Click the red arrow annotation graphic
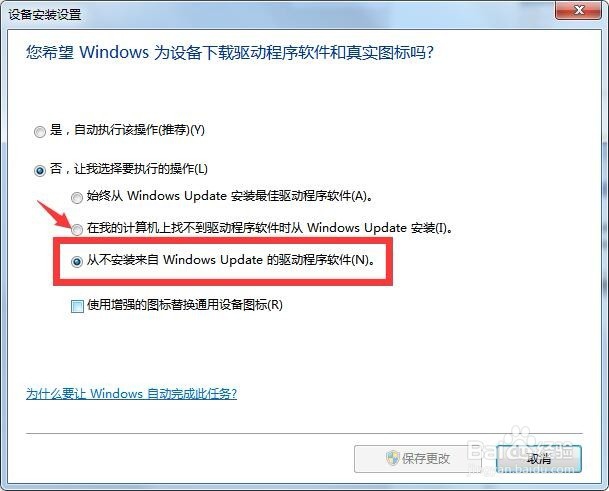This screenshot has height=491, width=609. (x=55, y=214)
